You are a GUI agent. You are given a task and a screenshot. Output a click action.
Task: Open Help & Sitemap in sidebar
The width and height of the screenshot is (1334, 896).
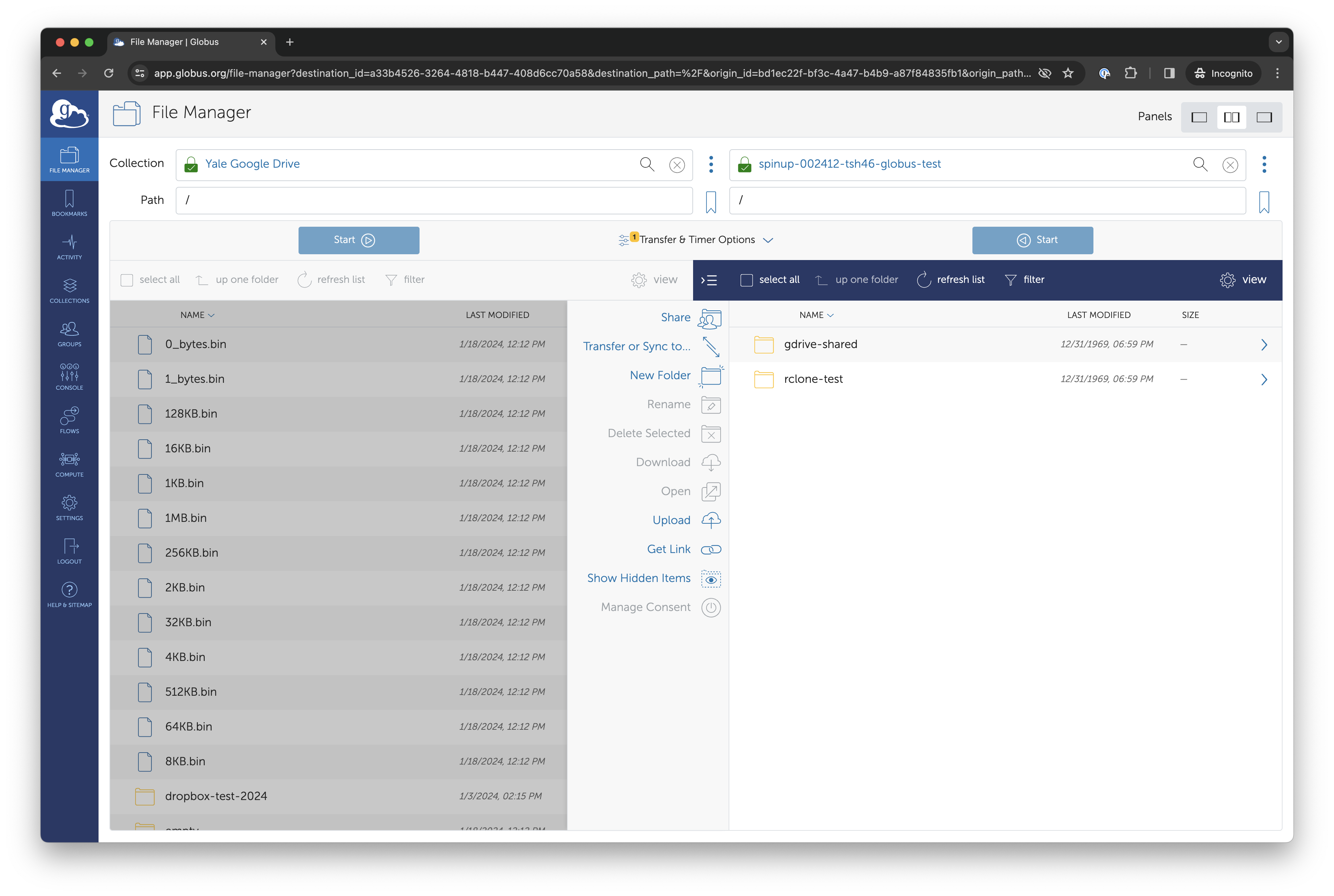click(x=69, y=594)
